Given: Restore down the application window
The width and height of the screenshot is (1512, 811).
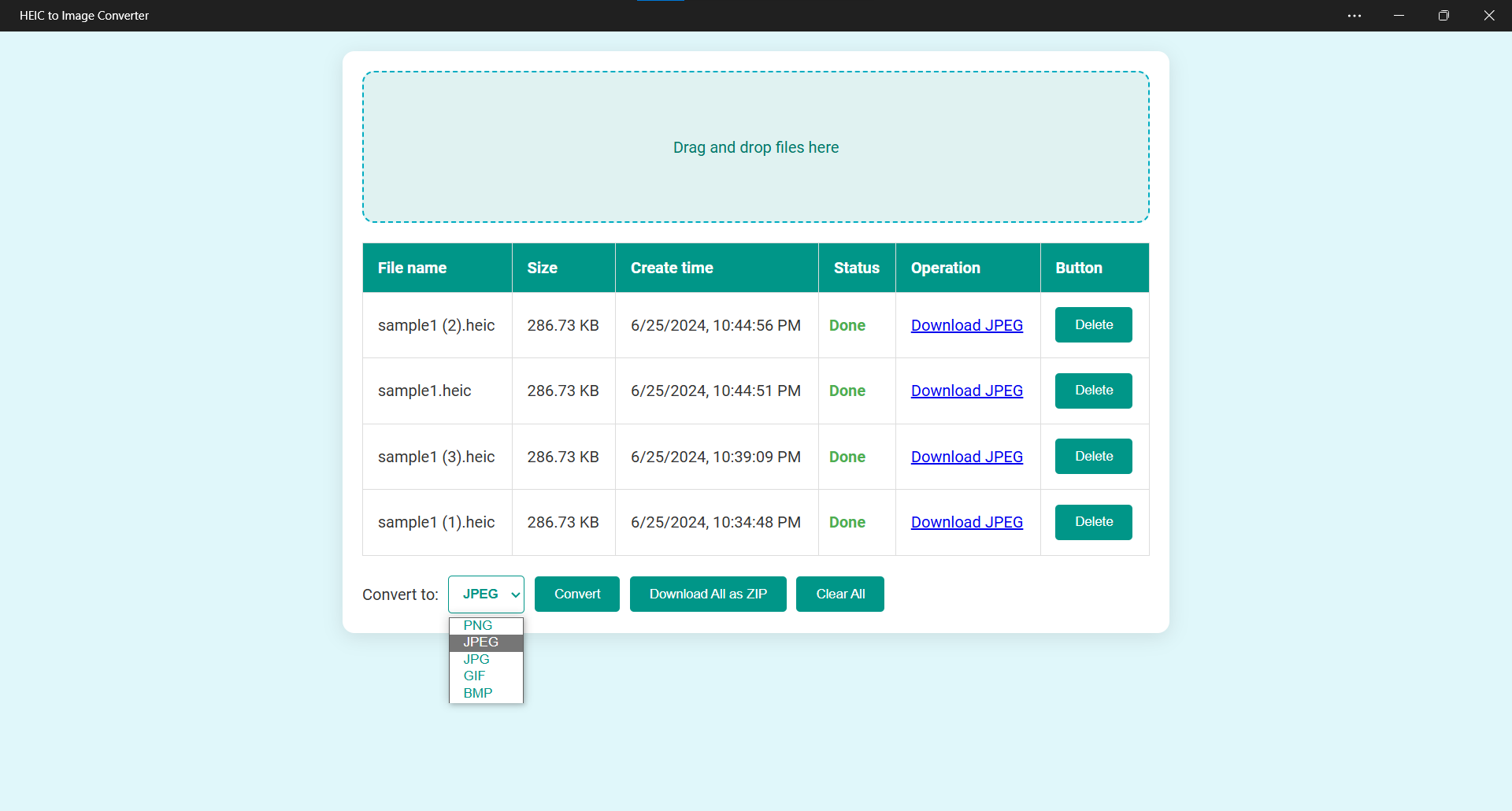Looking at the screenshot, I should pyautogui.click(x=1443, y=16).
